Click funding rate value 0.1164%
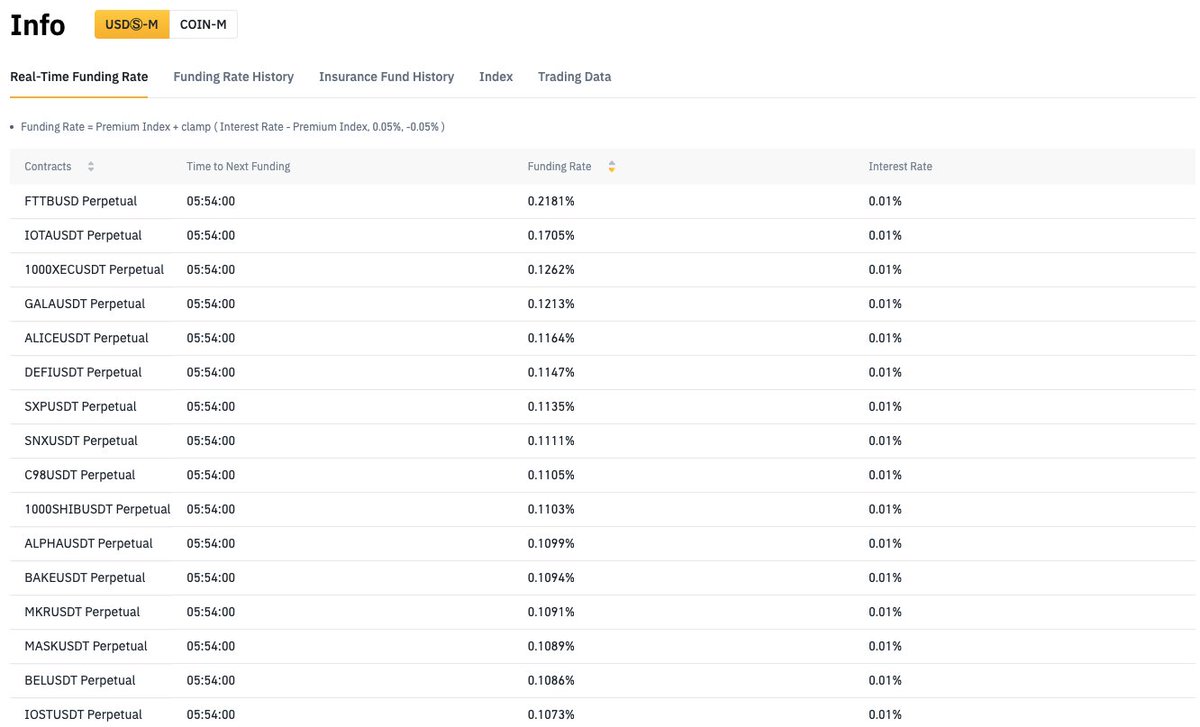The image size is (1200, 727). click(x=551, y=338)
